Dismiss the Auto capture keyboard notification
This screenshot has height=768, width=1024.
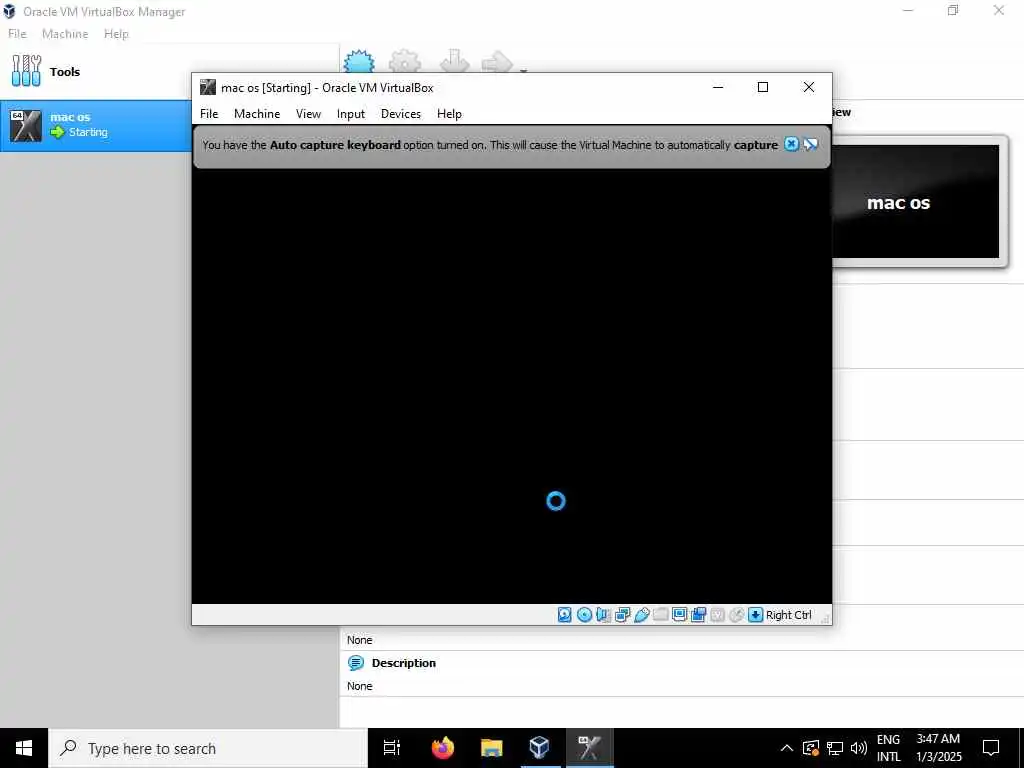coord(791,144)
